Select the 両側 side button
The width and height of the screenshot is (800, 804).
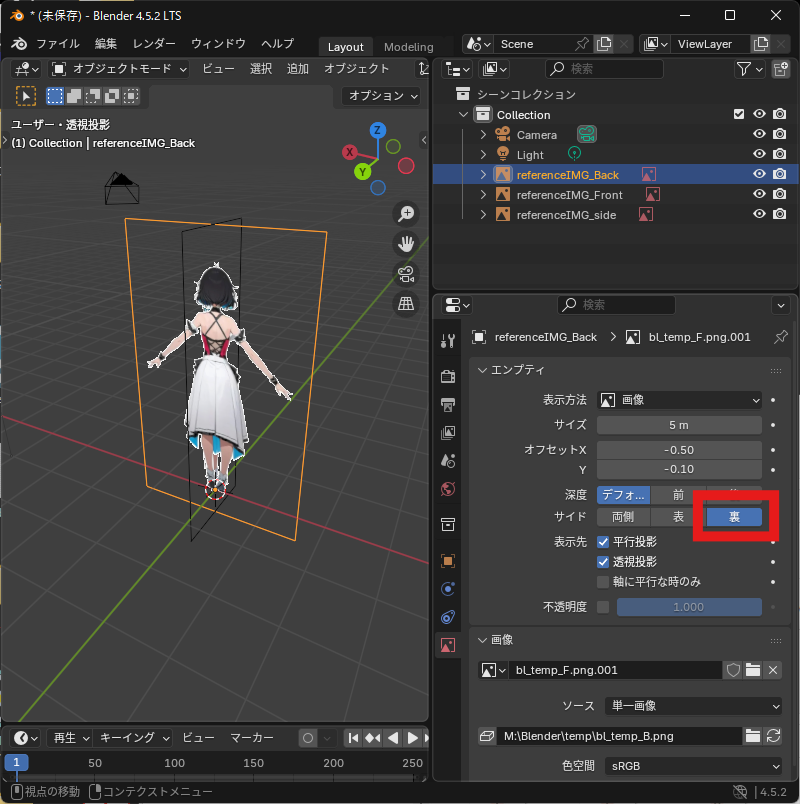[623, 517]
